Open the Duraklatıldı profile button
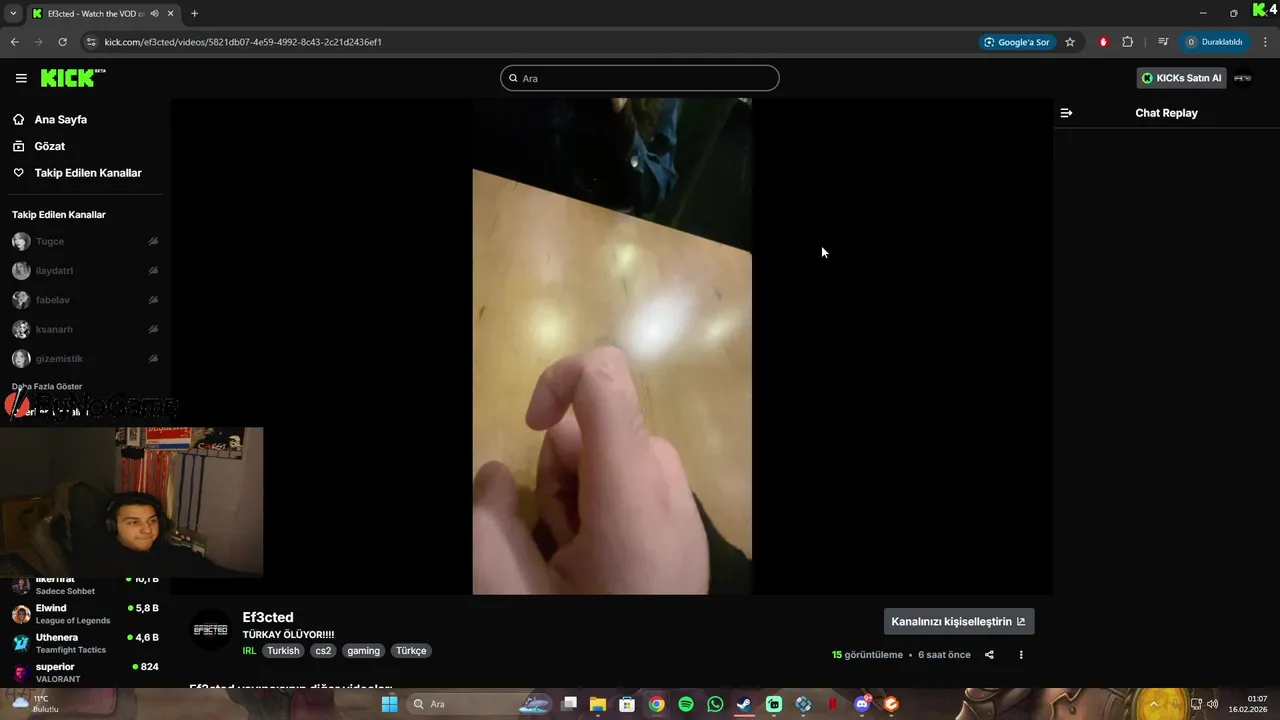1280x720 pixels. click(x=1215, y=42)
